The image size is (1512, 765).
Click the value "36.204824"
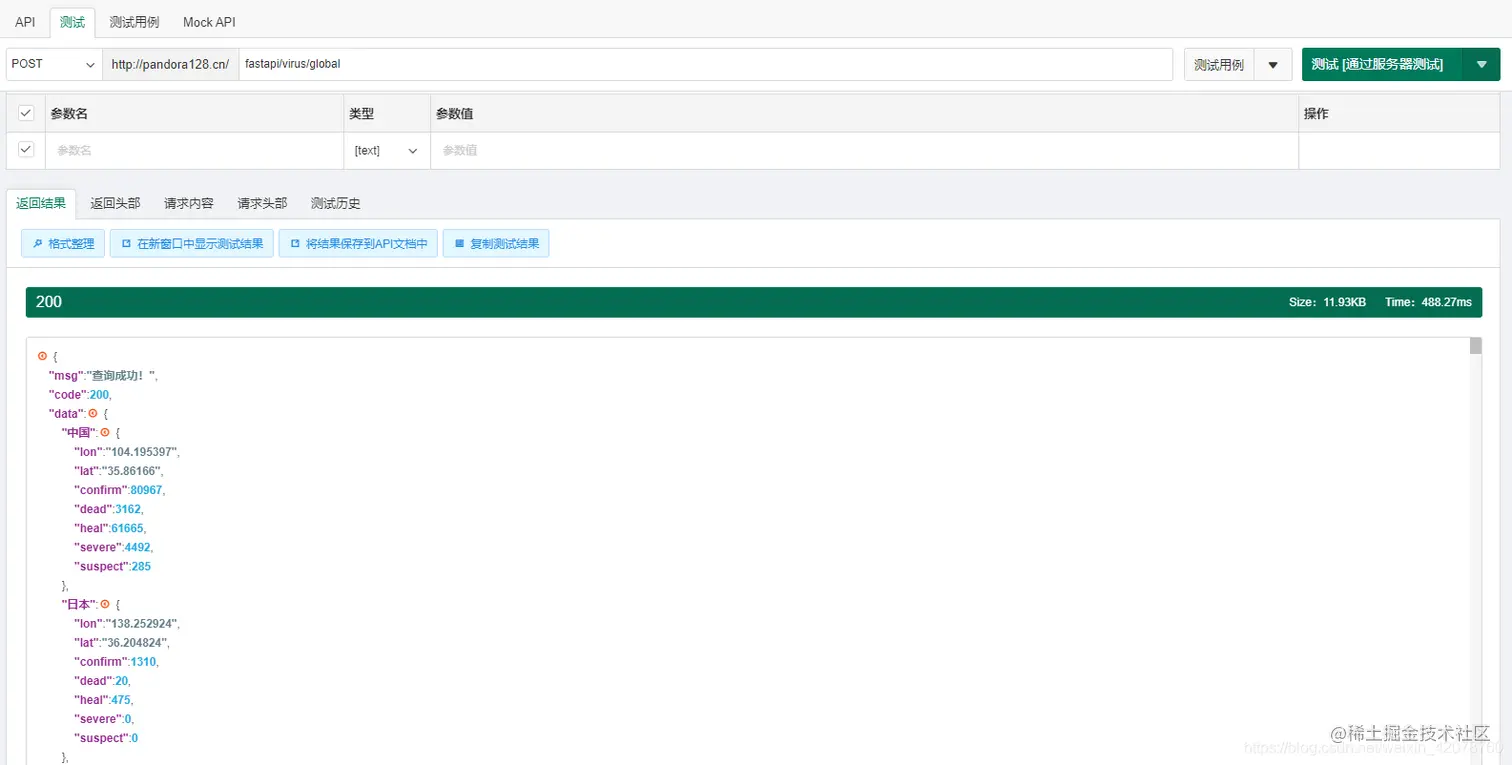pos(136,642)
